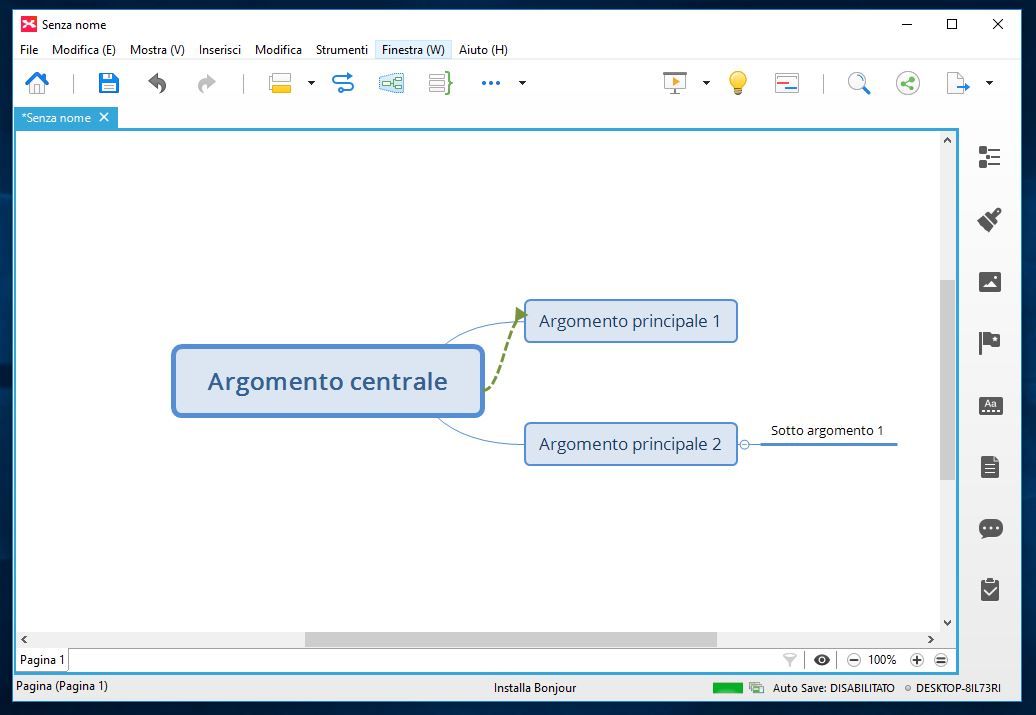Save the mind map with floppy icon

point(108,83)
